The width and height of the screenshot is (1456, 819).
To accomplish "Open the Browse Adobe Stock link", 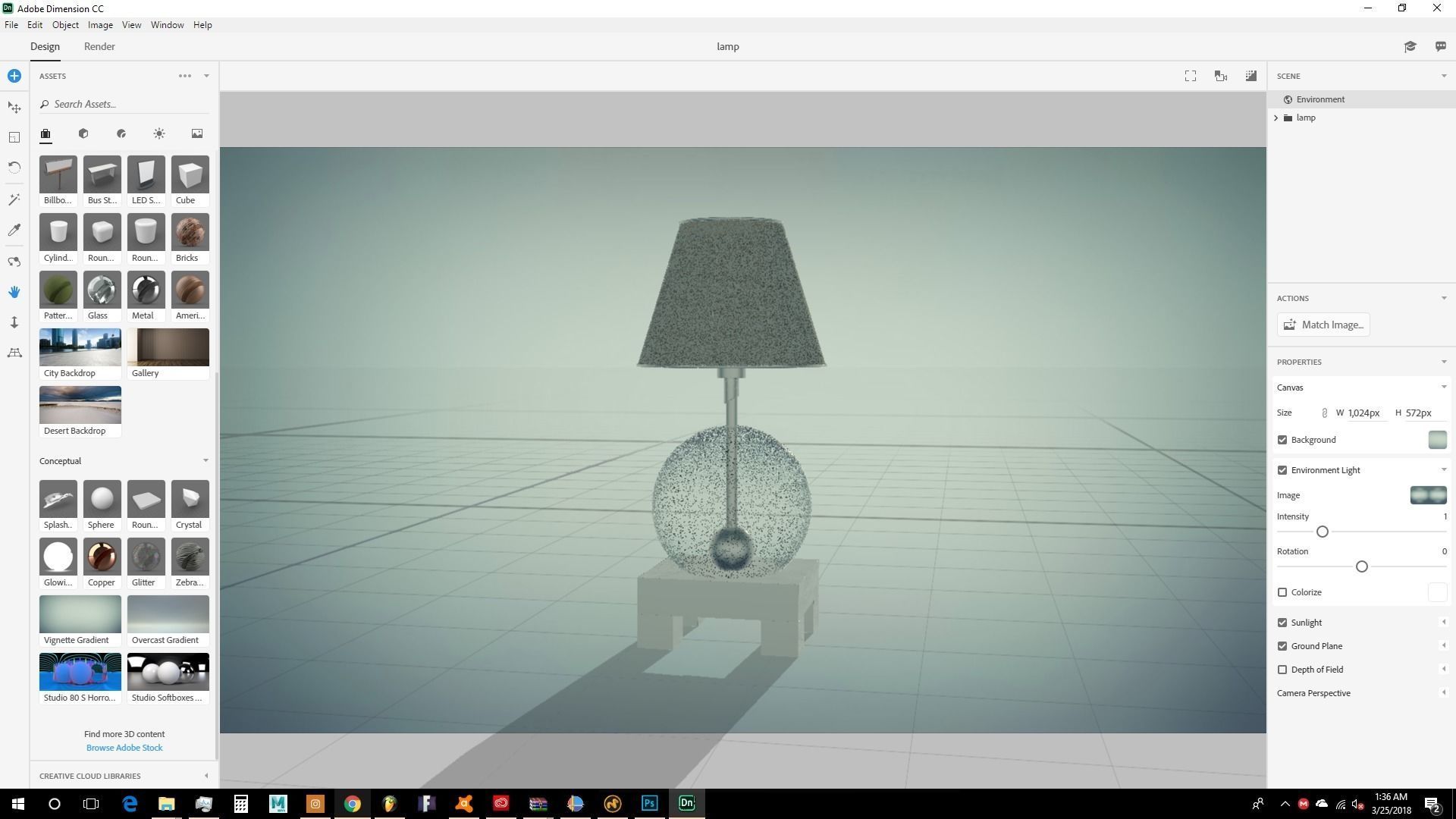I will coord(124,748).
